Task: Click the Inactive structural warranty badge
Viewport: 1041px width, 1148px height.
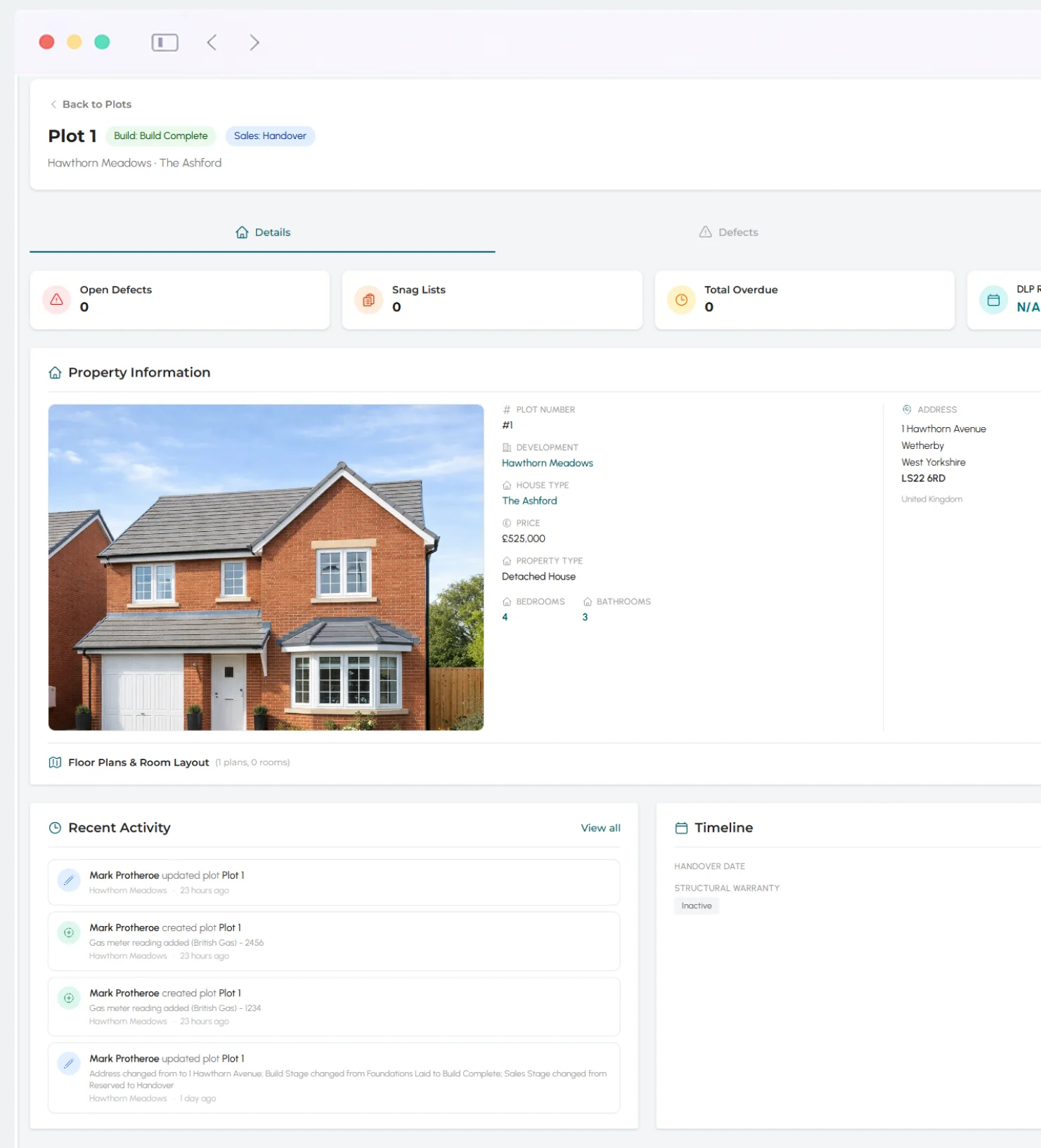Action: (x=697, y=906)
